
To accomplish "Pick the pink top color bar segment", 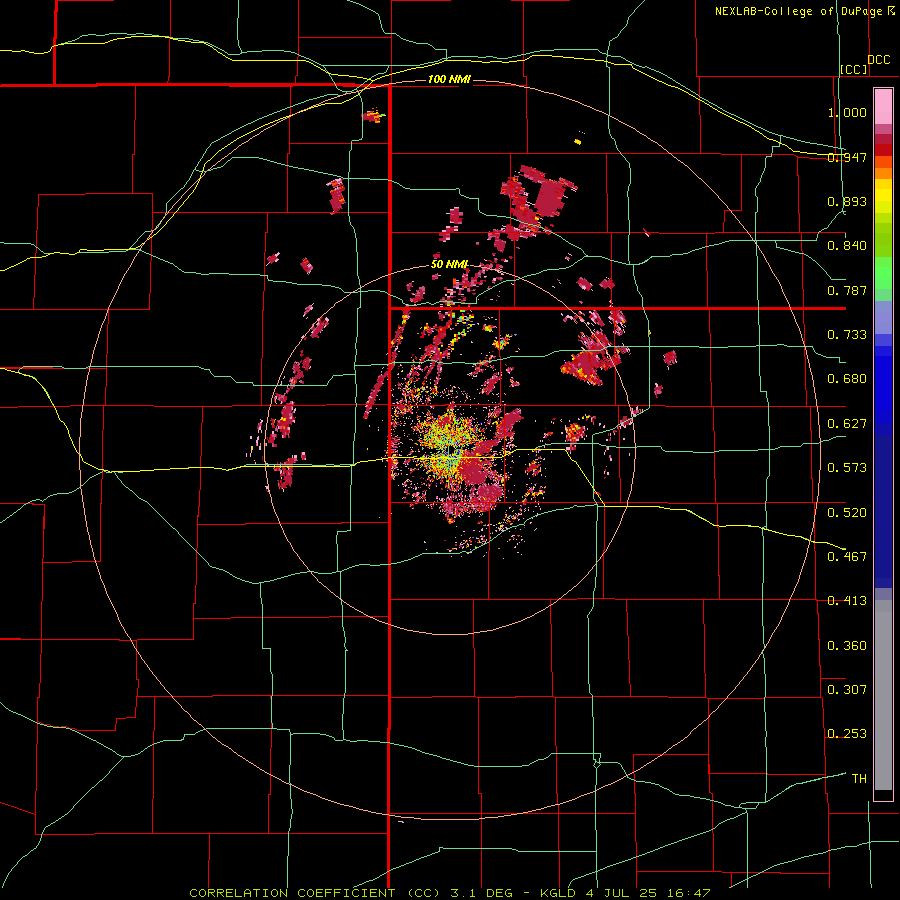I will pos(883,106).
